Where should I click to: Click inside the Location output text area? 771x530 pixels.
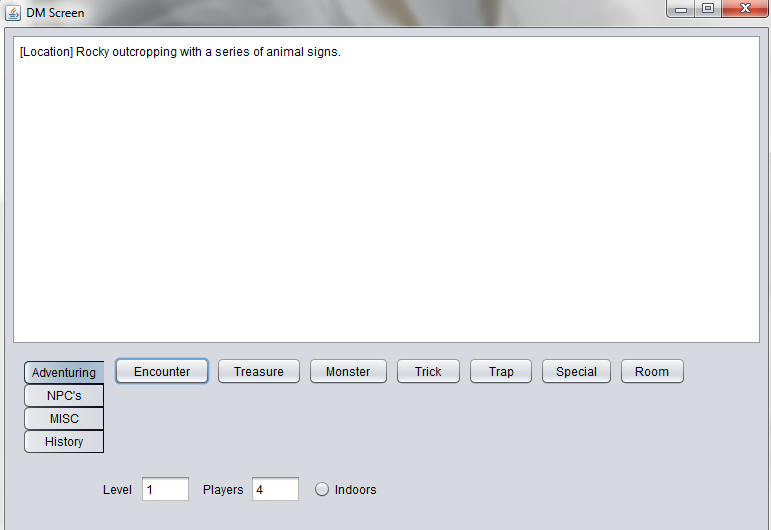coord(386,189)
